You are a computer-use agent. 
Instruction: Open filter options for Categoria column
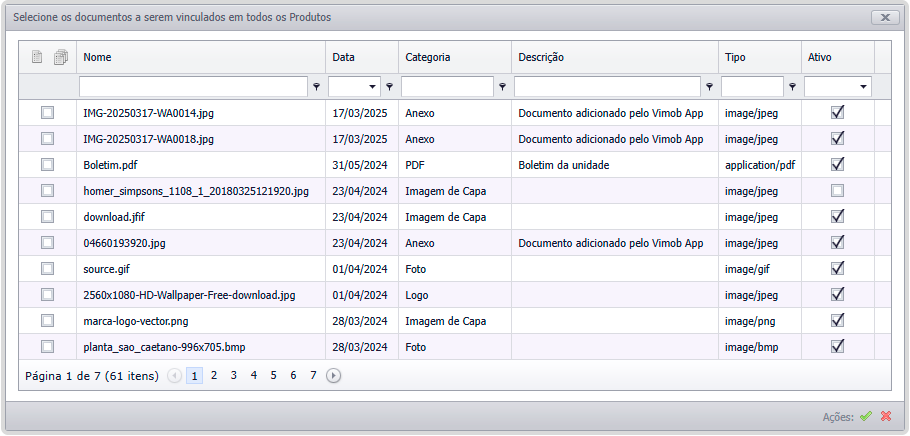[x=503, y=87]
